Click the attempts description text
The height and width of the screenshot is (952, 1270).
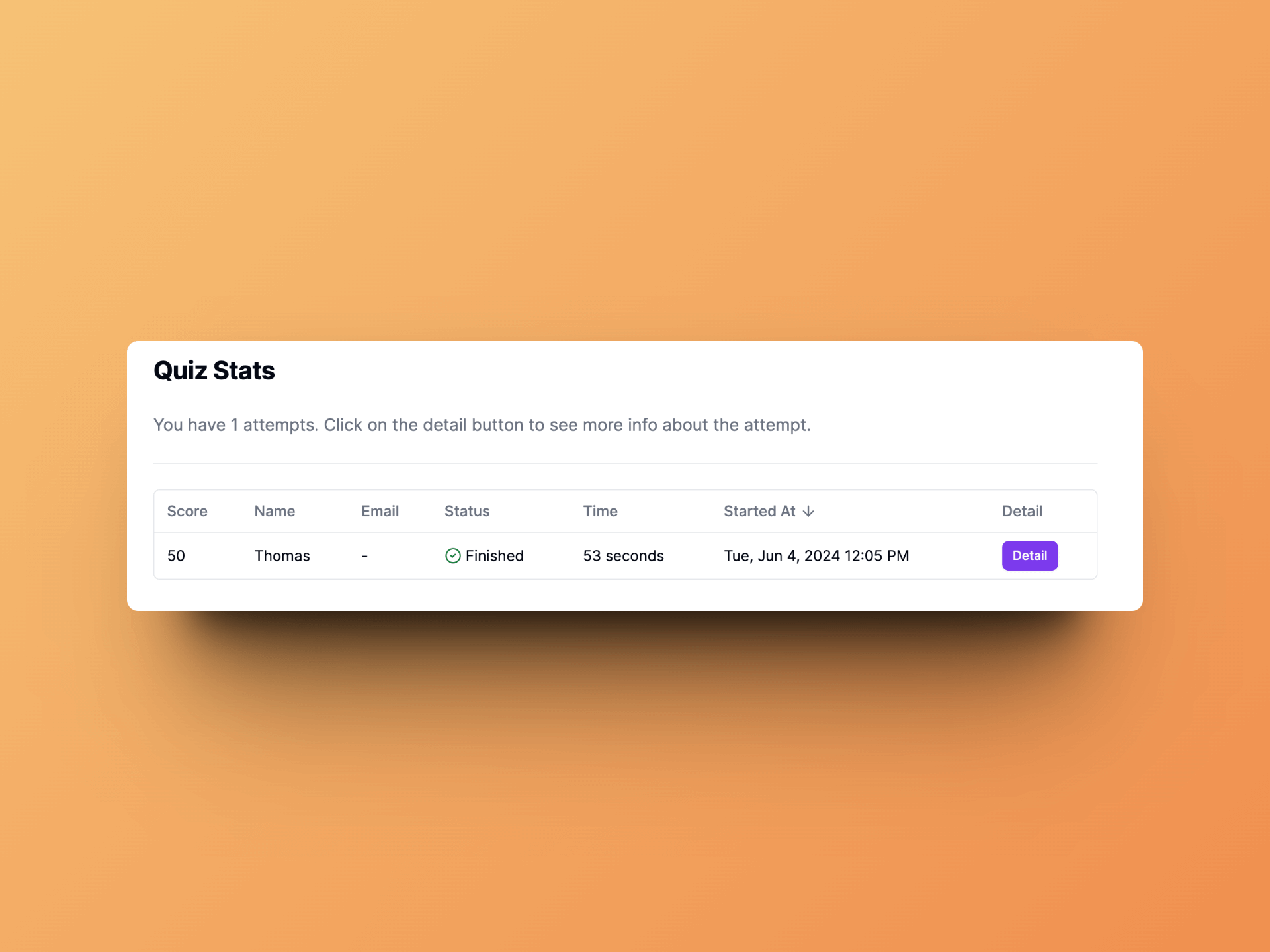482,425
